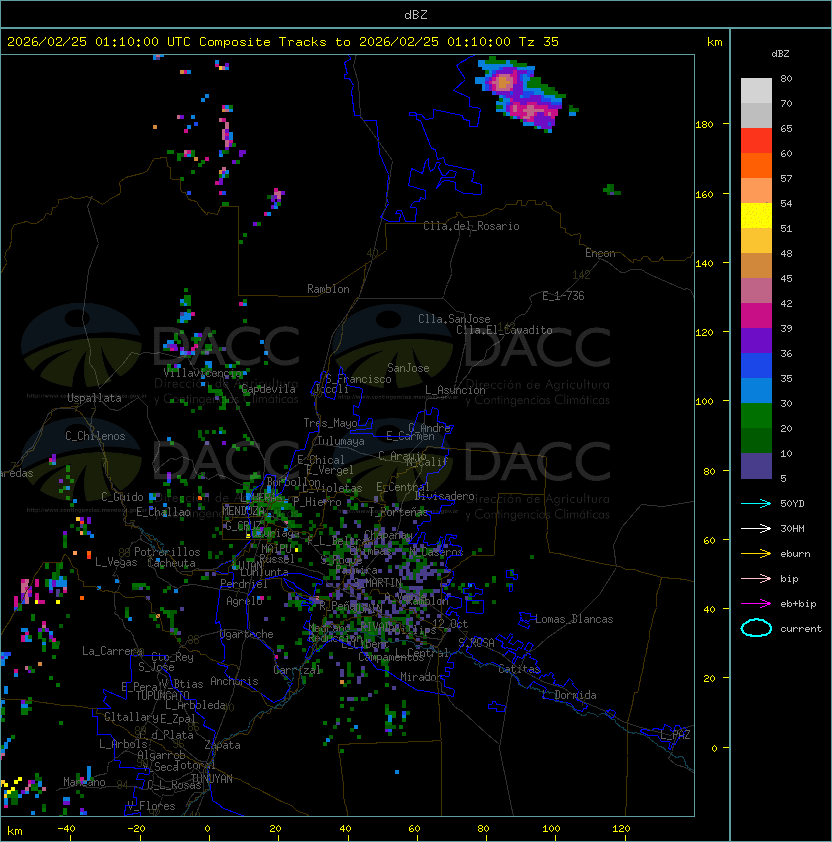Click the 120 km horizontal axis tick label
The image size is (832, 842).
pyautogui.click(x=621, y=829)
